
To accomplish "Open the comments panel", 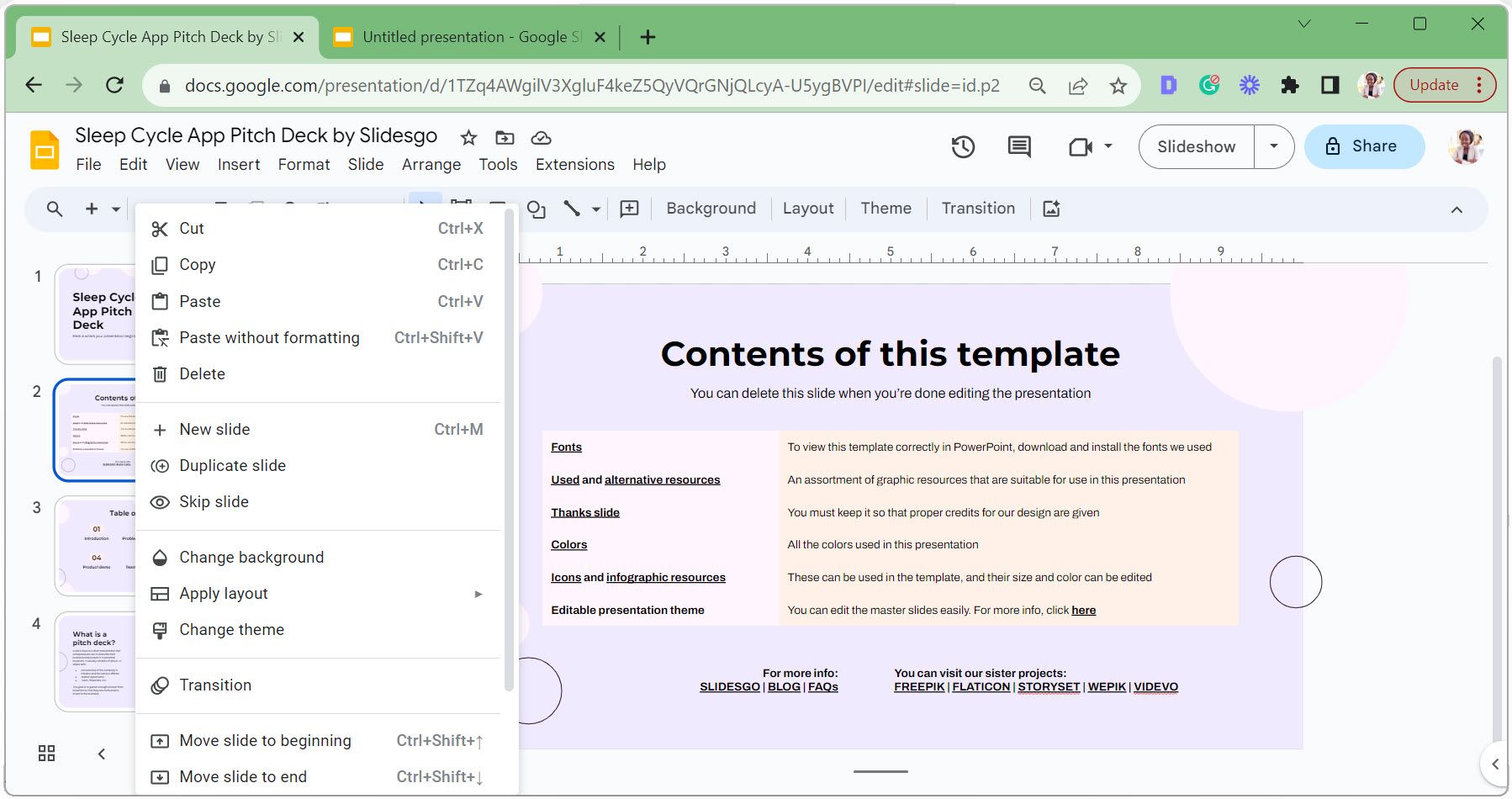I will [1019, 146].
